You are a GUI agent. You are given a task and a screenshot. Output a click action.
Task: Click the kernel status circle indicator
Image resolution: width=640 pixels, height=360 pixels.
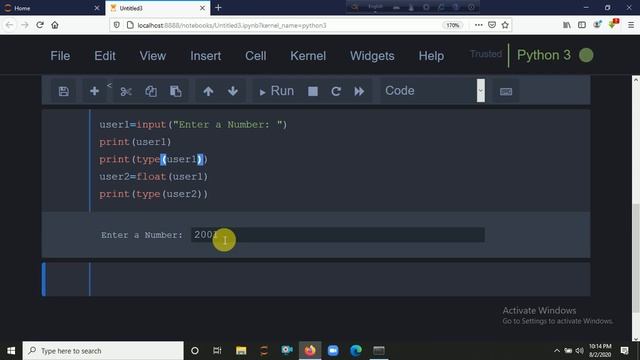[x=586, y=55]
